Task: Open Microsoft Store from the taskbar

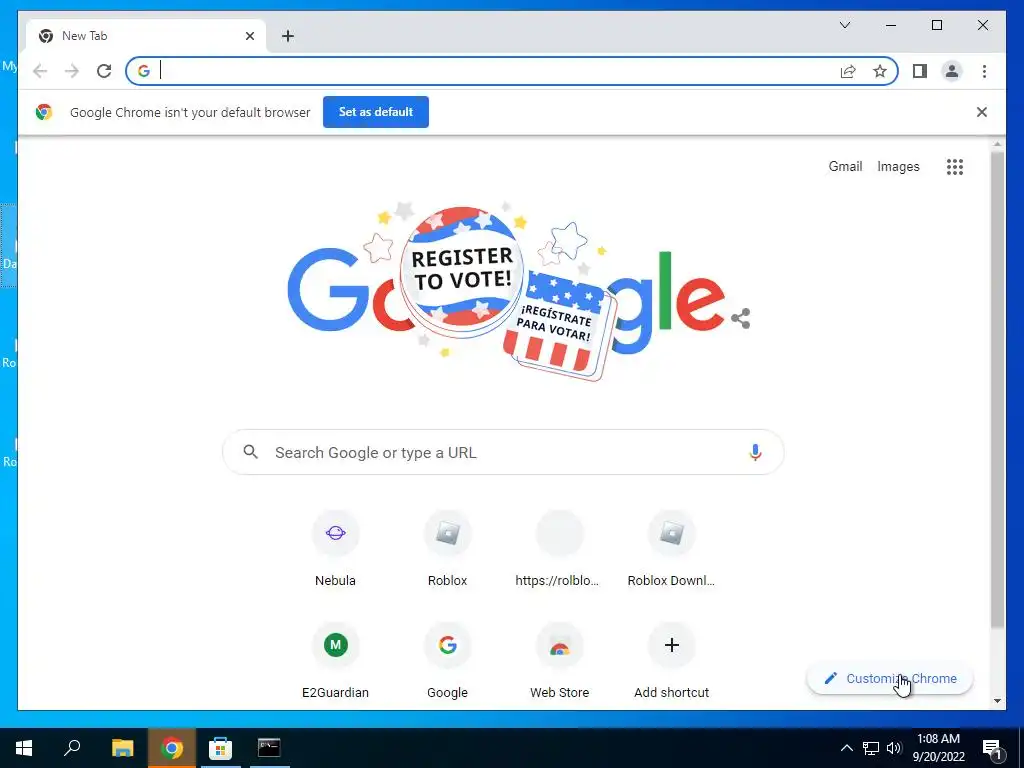Action: pyautogui.click(x=220, y=748)
